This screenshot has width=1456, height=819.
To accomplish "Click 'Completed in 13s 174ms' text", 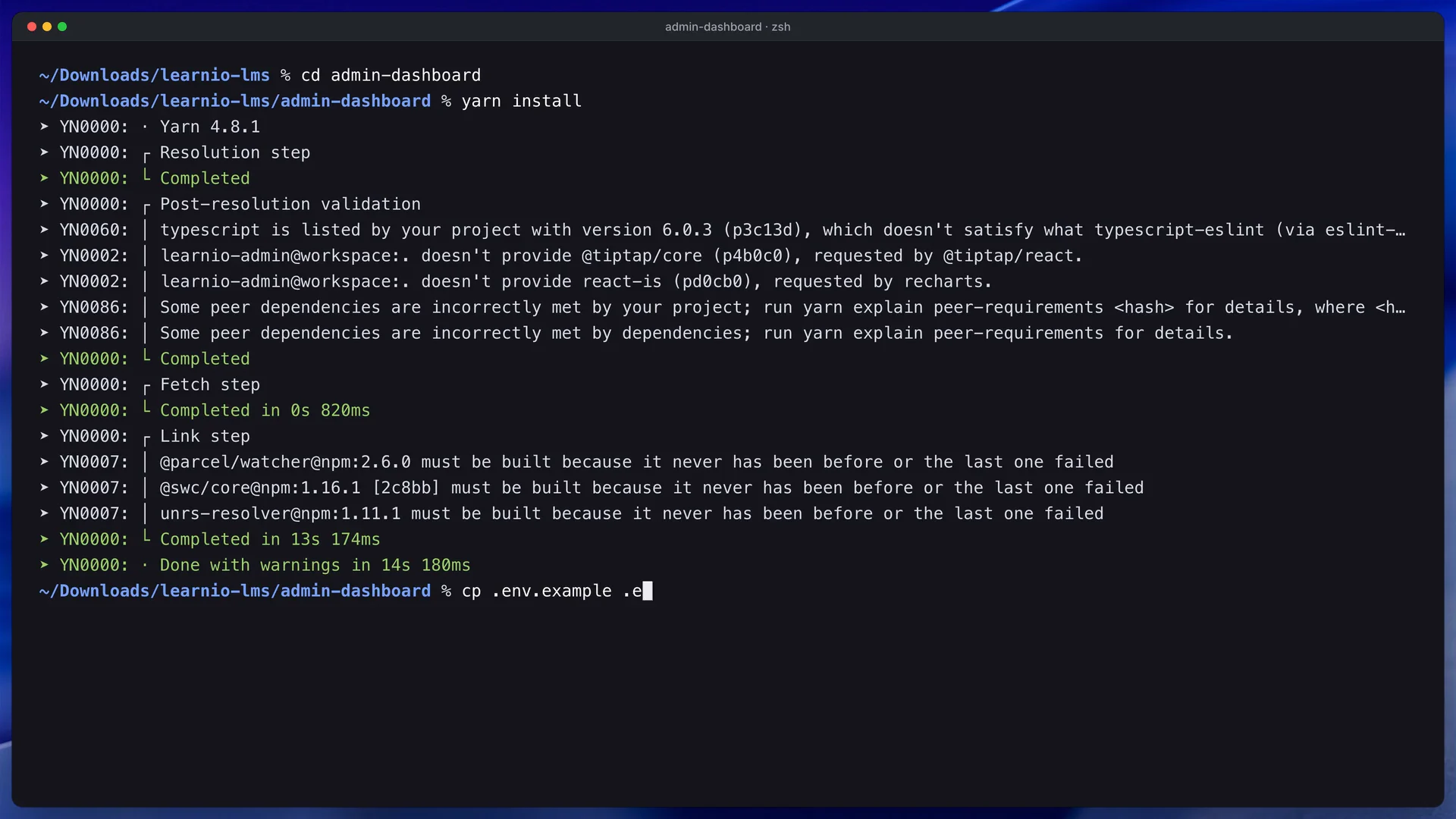I will point(270,539).
